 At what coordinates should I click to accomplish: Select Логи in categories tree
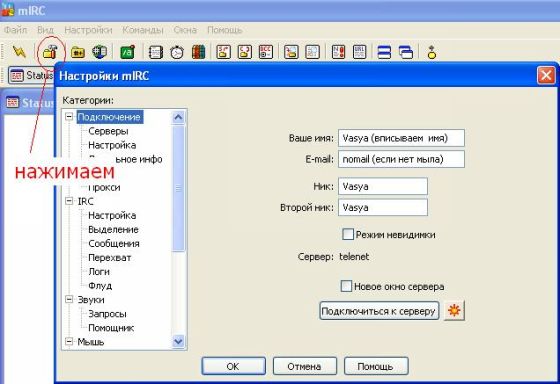click(99, 271)
